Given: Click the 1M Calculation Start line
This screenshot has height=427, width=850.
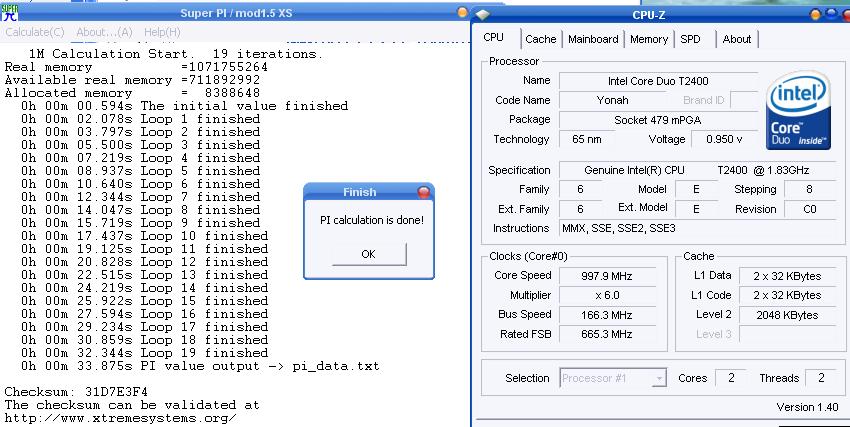Looking at the screenshot, I should tap(175, 54).
